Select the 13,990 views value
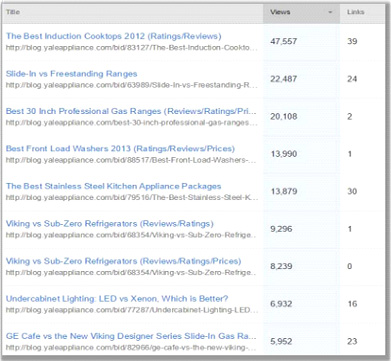Viewport: 391px width, 361px height. pos(283,154)
